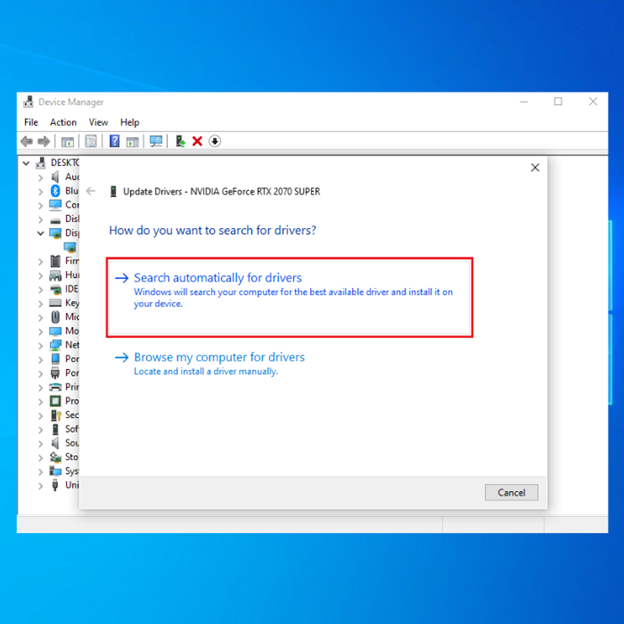Click the 'Update Drivers - NVIDIA GeForce RTX 2070 SUPER' title

(x=221, y=192)
